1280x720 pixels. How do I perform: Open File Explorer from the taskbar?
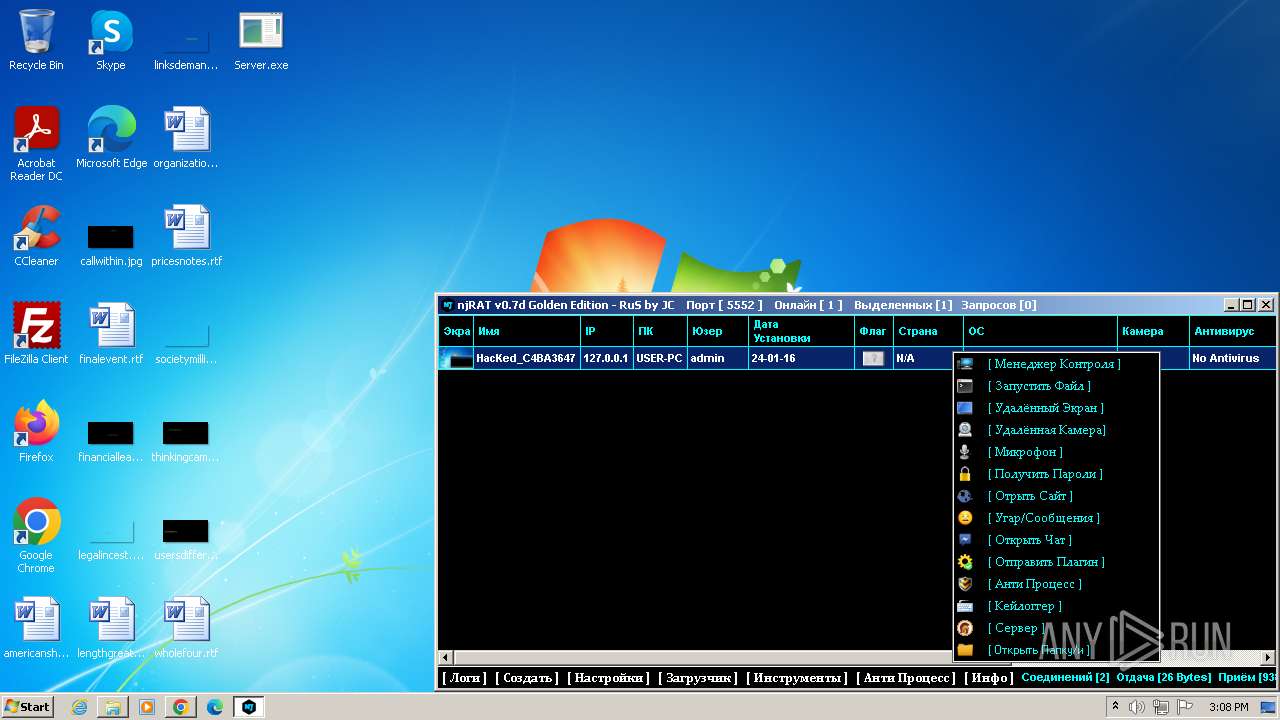[113, 707]
